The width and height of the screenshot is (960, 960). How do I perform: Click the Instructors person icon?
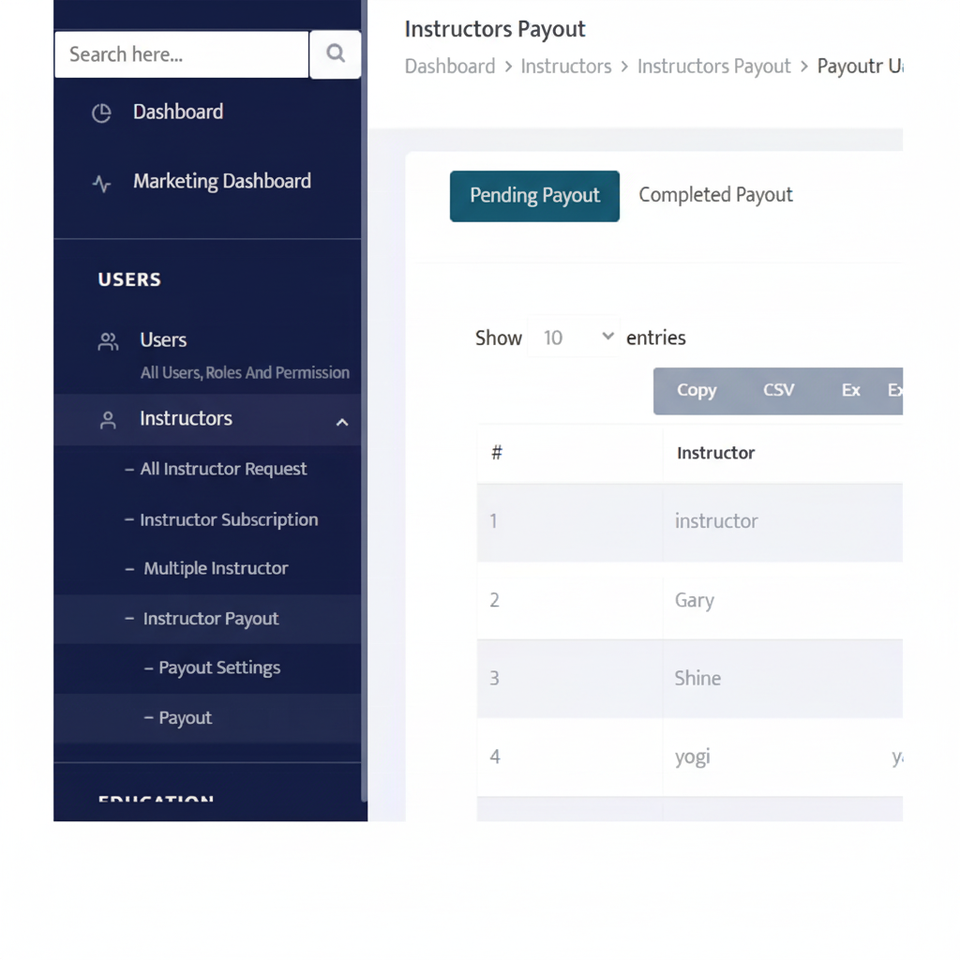pyautogui.click(x=108, y=420)
